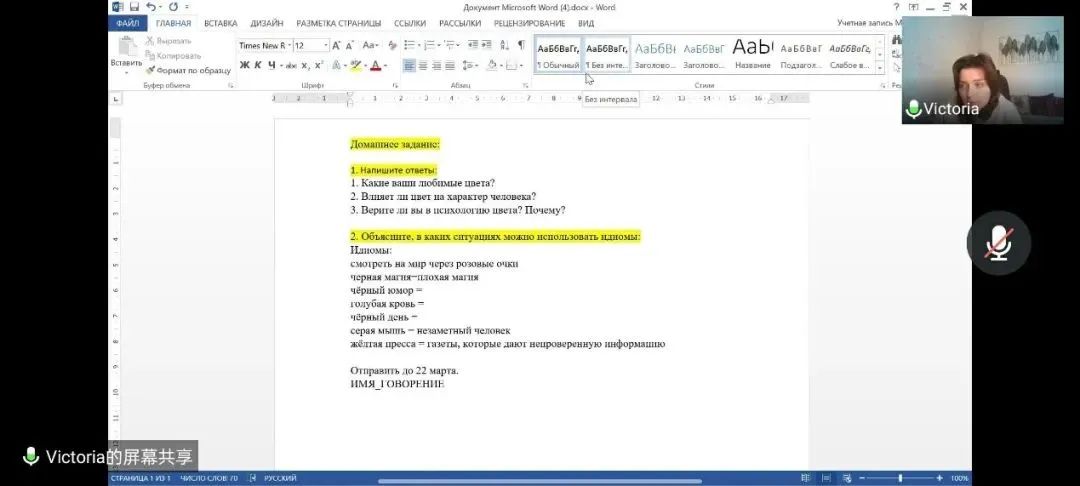Toggle the muted microphone button
Viewport: 1080px width, 486px height.
click(x=998, y=243)
